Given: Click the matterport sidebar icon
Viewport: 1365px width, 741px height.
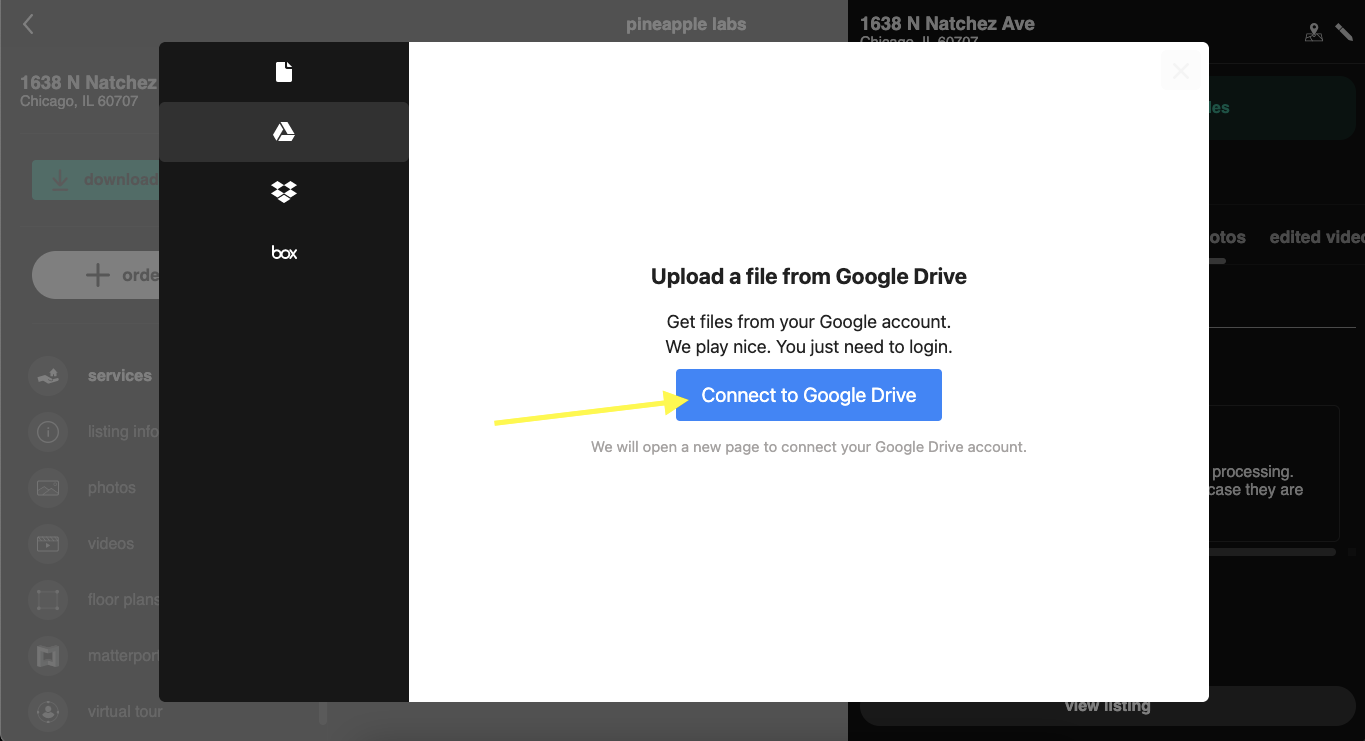Looking at the screenshot, I should (x=48, y=656).
